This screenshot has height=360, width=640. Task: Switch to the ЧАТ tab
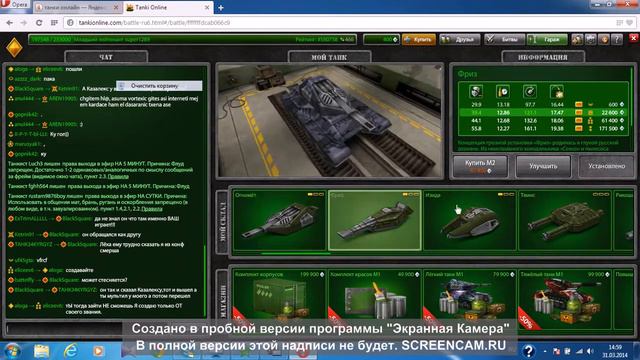(106, 57)
